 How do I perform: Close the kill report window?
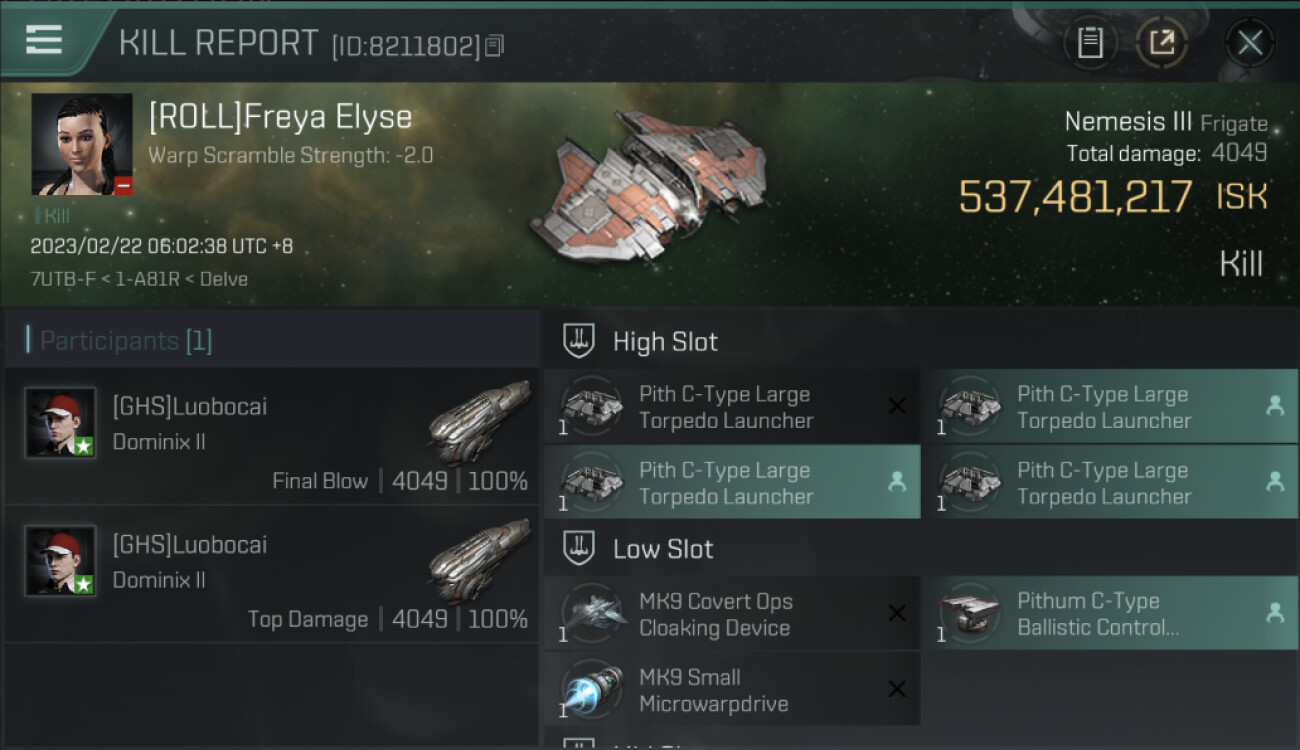point(1250,43)
